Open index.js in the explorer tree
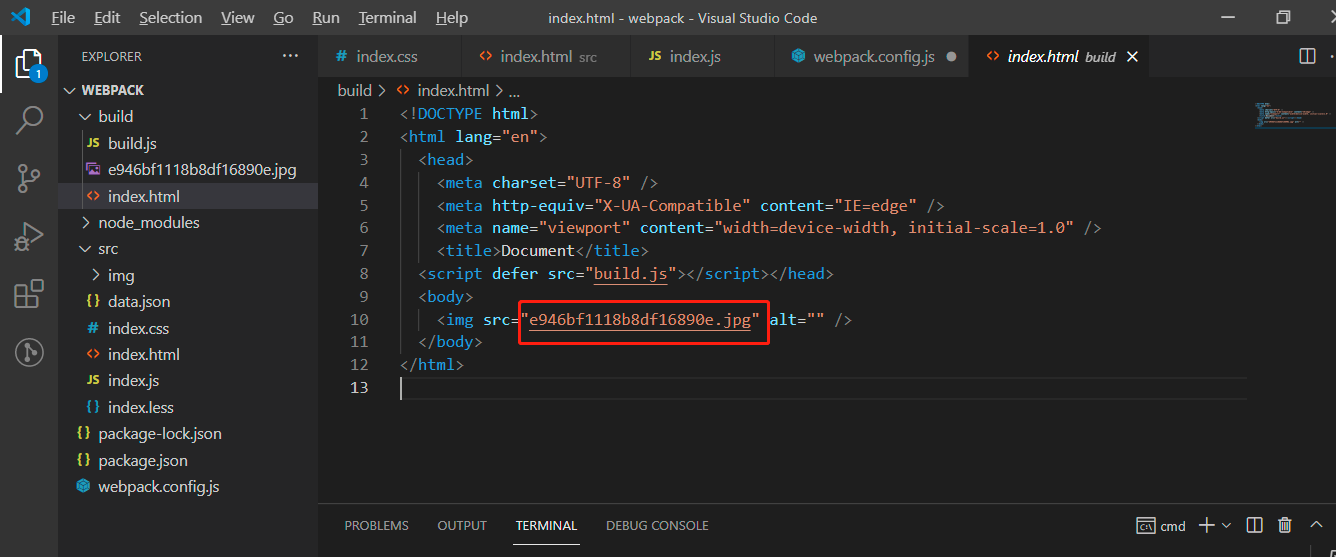 click(x=188, y=380)
